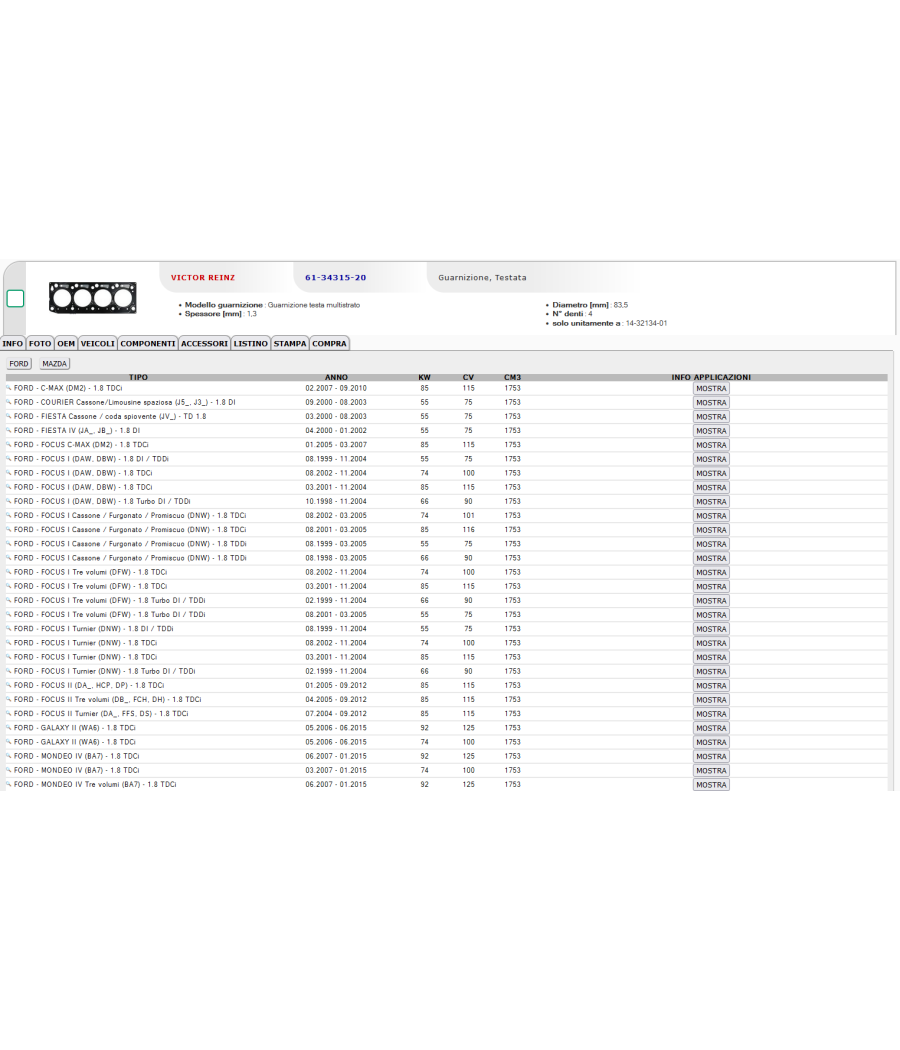The image size is (900, 1050).
Task: Click MOSTRA for FIESTA Cassone TD 1.8
Action: tap(711, 417)
